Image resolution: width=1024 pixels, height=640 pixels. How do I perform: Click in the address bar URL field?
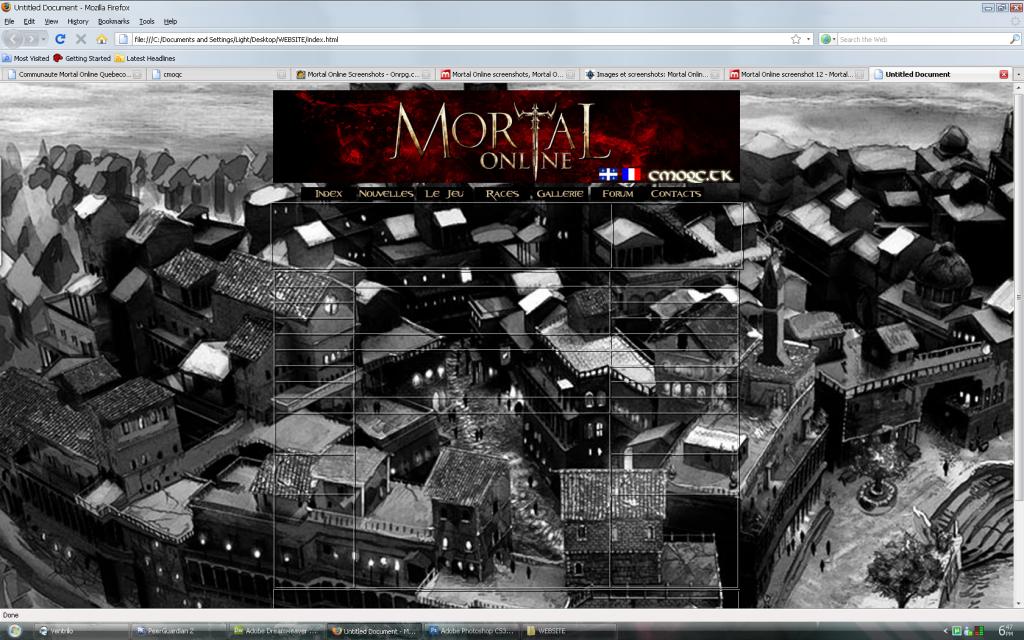point(460,39)
